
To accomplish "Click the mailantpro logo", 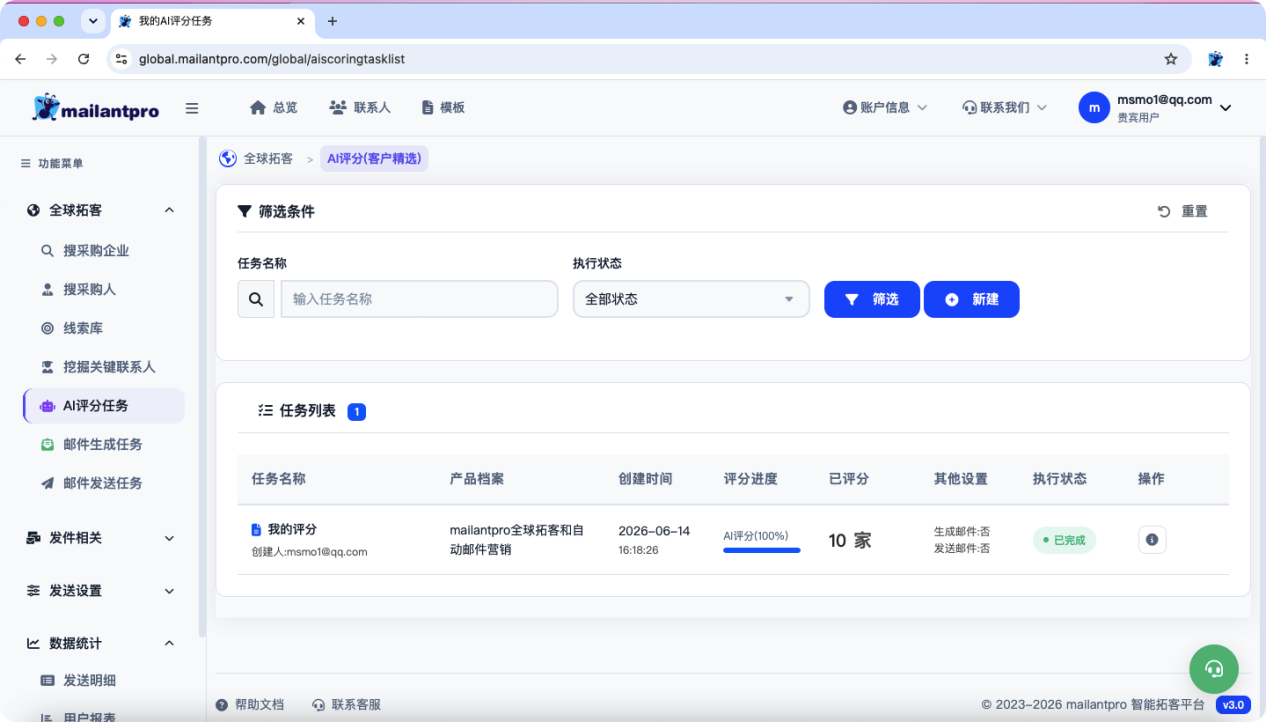I will (95, 108).
